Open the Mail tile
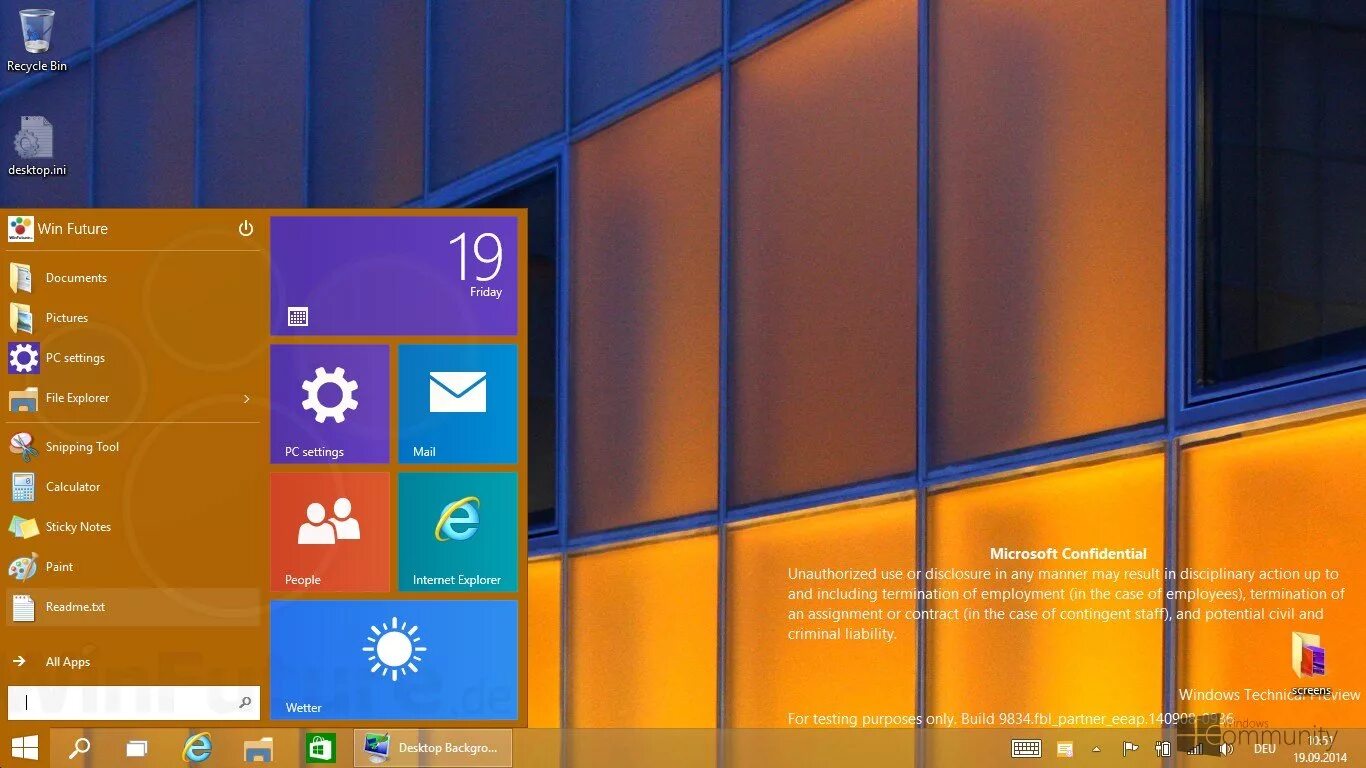1366x768 pixels. 458,404
